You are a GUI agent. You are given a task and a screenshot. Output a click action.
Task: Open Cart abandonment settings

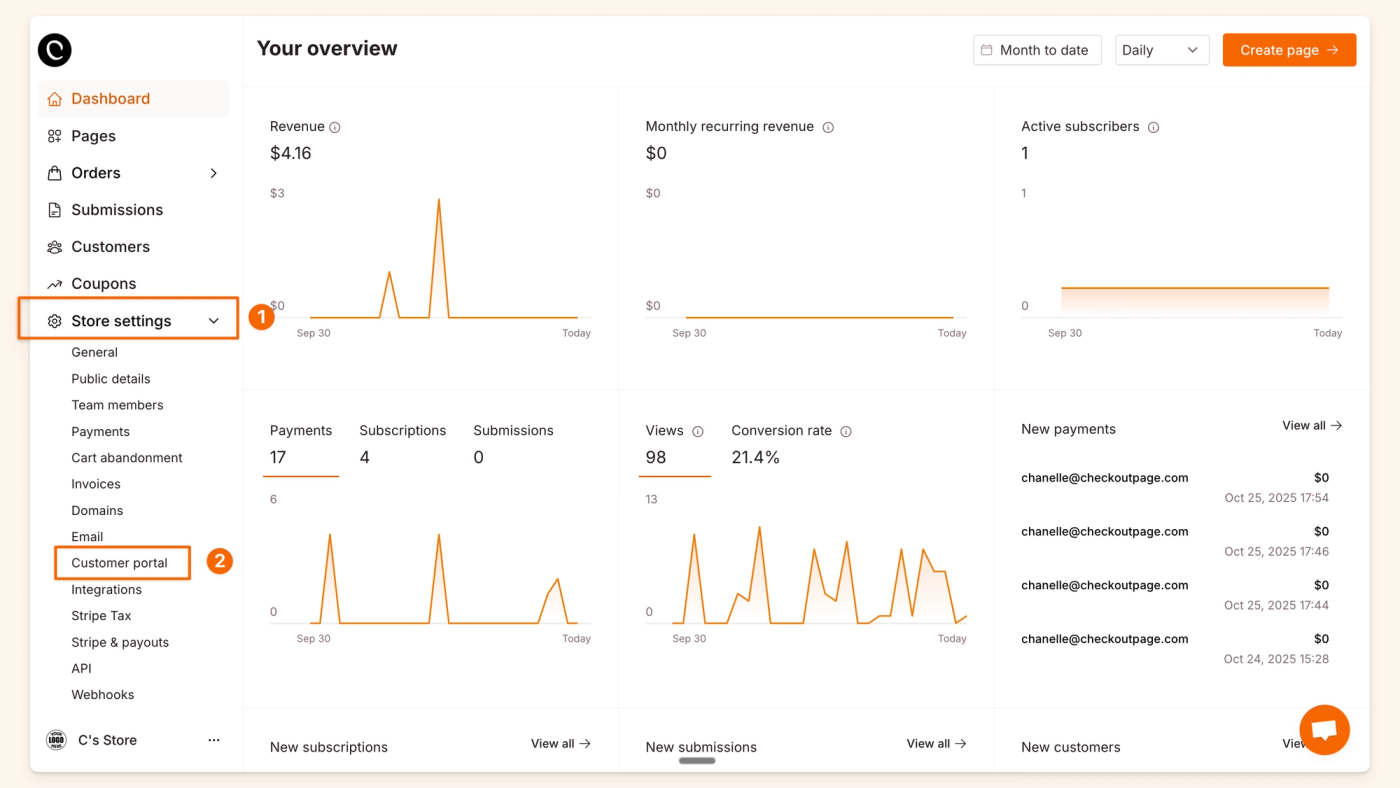point(127,458)
